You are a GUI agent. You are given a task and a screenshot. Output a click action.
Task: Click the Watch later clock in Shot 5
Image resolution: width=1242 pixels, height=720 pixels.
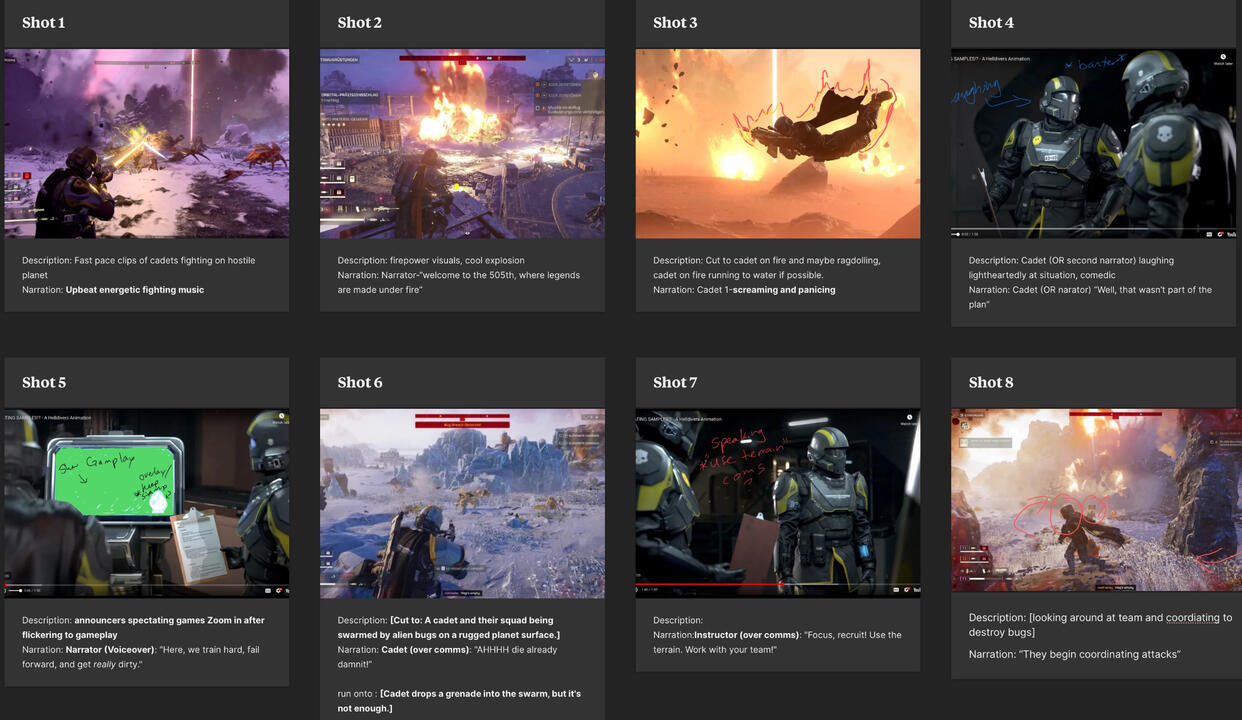[x=282, y=417]
